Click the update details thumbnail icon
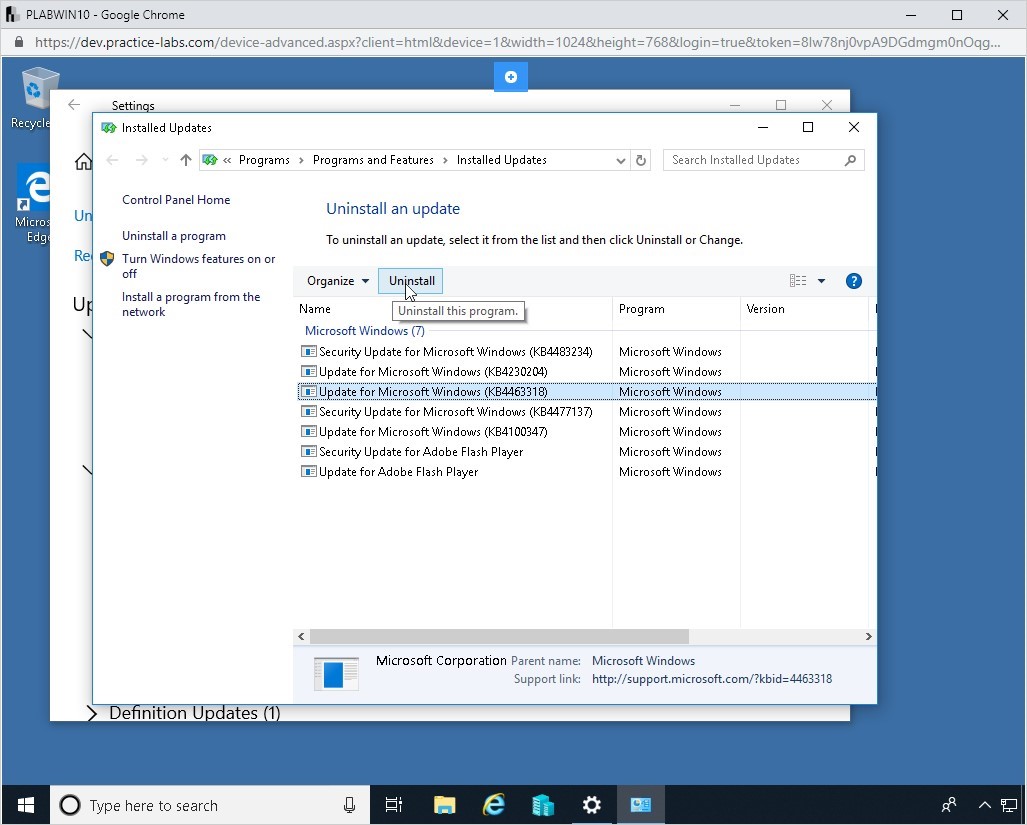1027x825 pixels. coord(336,674)
